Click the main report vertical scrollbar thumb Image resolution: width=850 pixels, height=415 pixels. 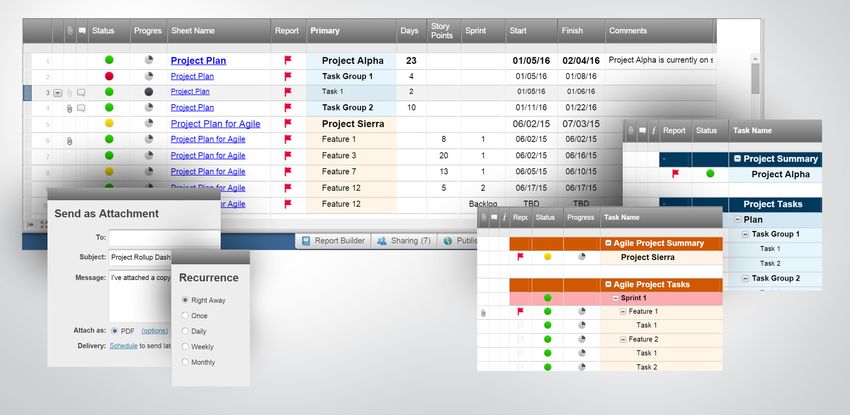coord(755,79)
